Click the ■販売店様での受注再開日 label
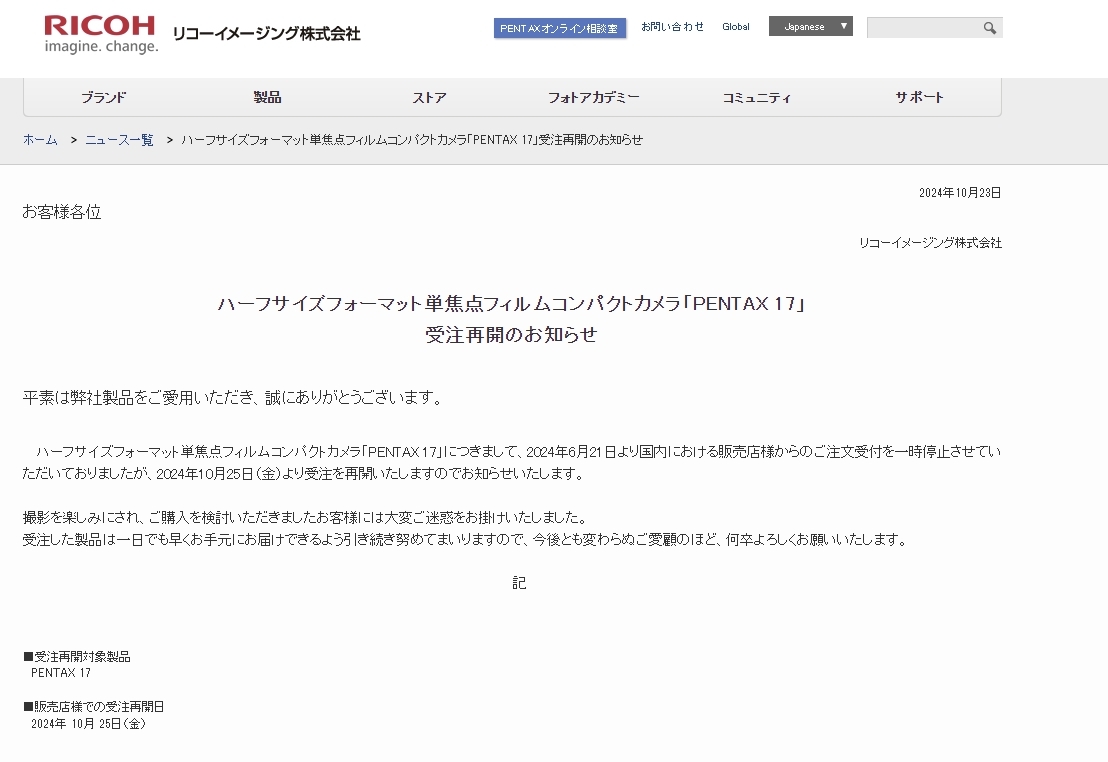Screen dimensions: 1108x762 [93, 707]
